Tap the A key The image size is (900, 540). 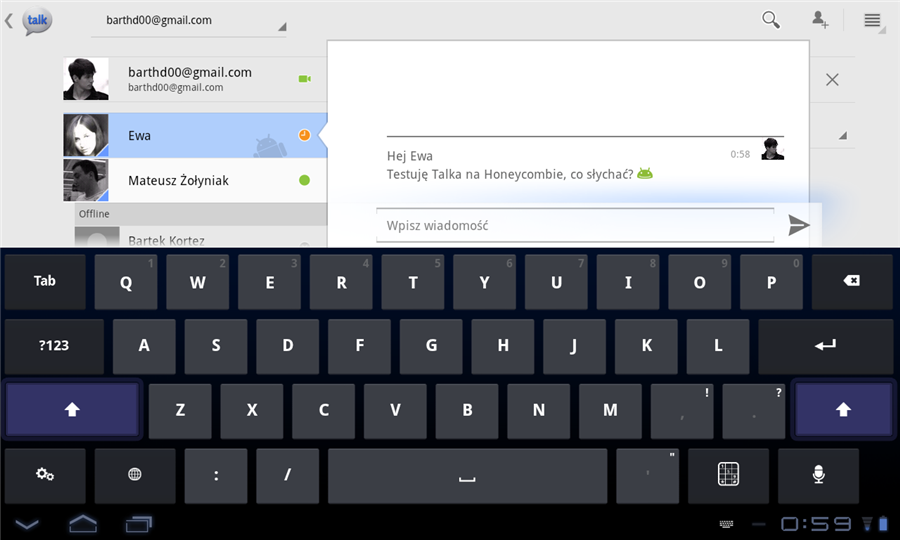click(x=144, y=346)
